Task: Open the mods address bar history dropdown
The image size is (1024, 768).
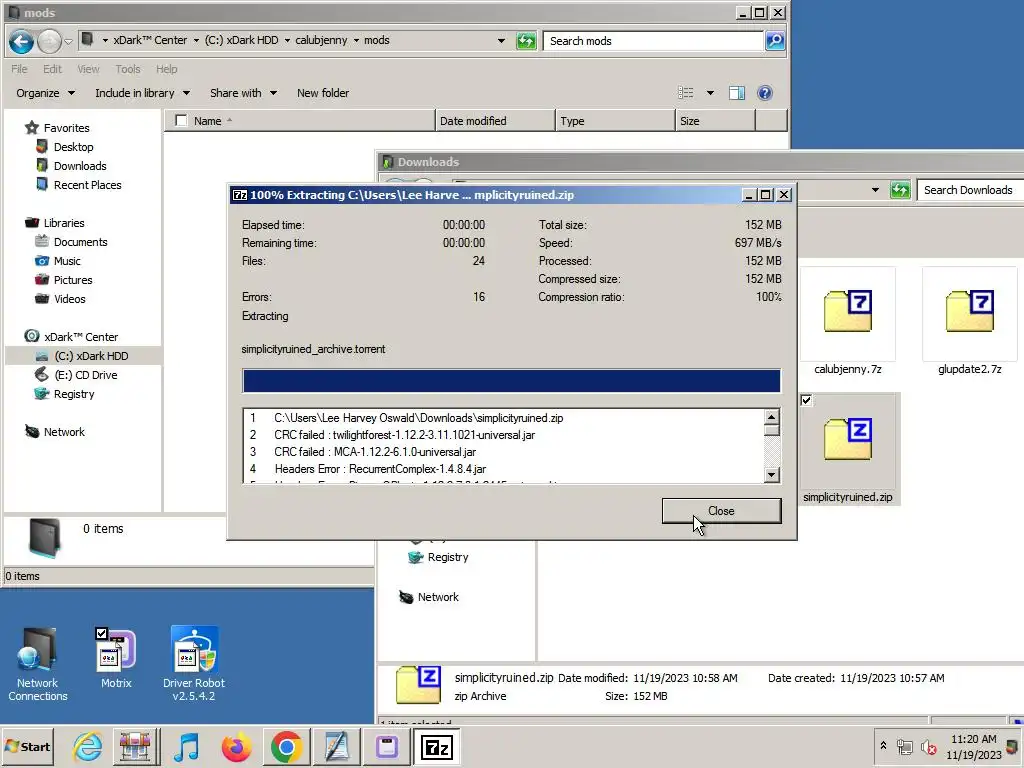Action: tap(501, 40)
